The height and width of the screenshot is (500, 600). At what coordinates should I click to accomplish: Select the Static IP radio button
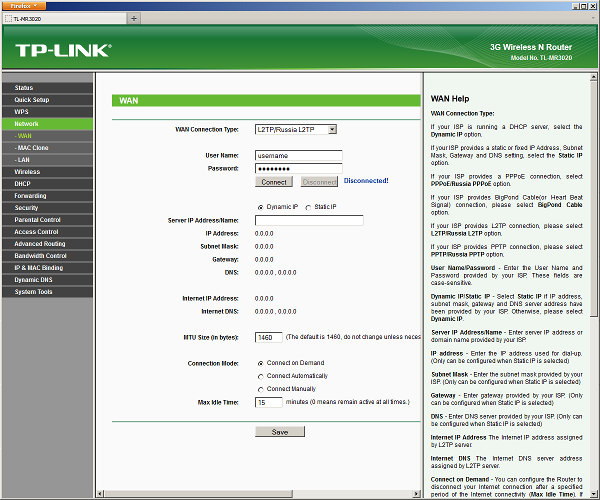(309, 207)
